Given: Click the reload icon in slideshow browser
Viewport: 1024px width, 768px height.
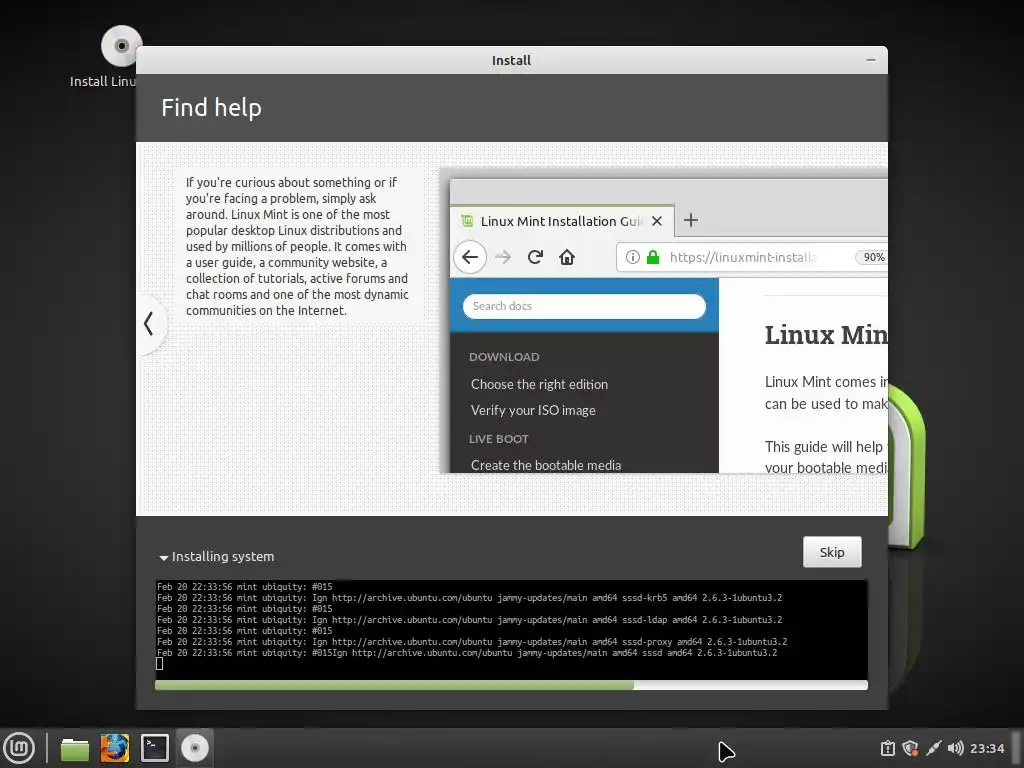Looking at the screenshot, I should [x=535, y=257].
